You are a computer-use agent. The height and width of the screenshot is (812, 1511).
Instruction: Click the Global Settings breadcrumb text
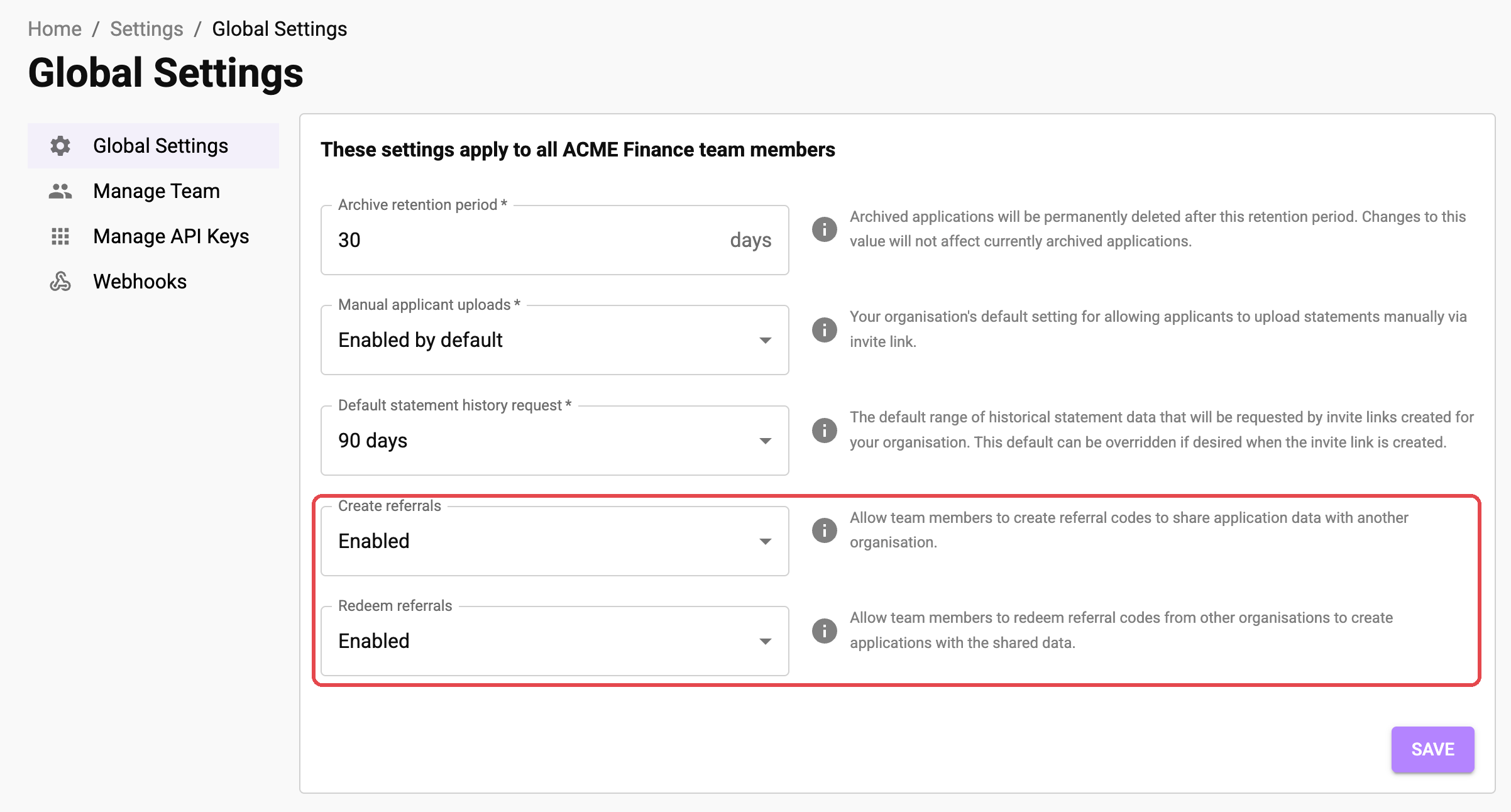pos(280,29)
